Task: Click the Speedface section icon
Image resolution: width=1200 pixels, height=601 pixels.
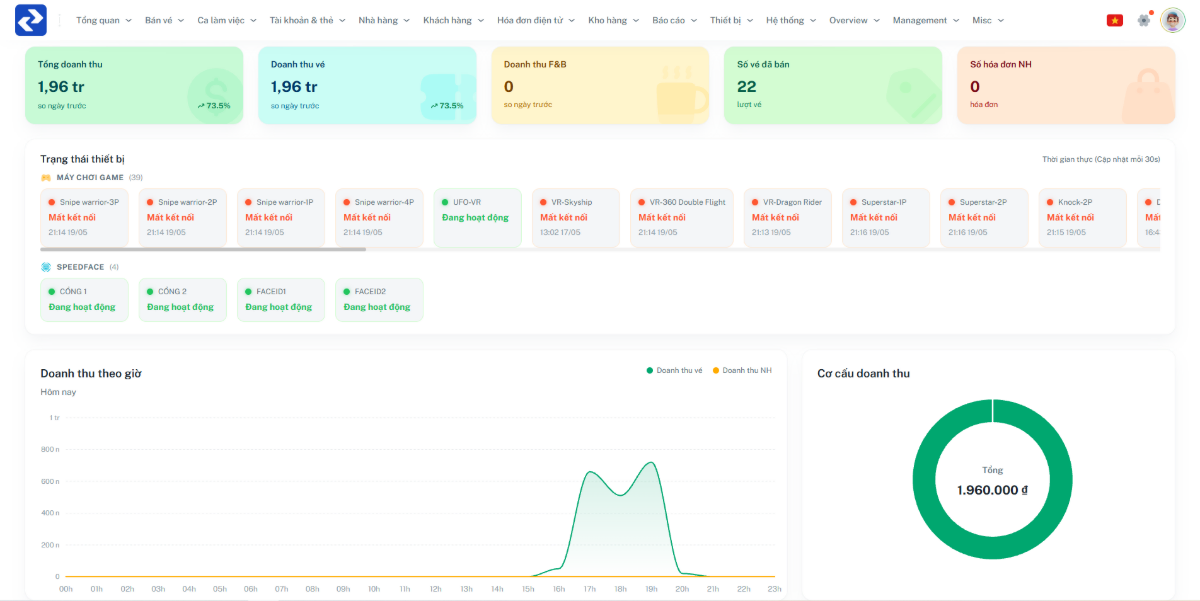Action: [x=45, y=267]
